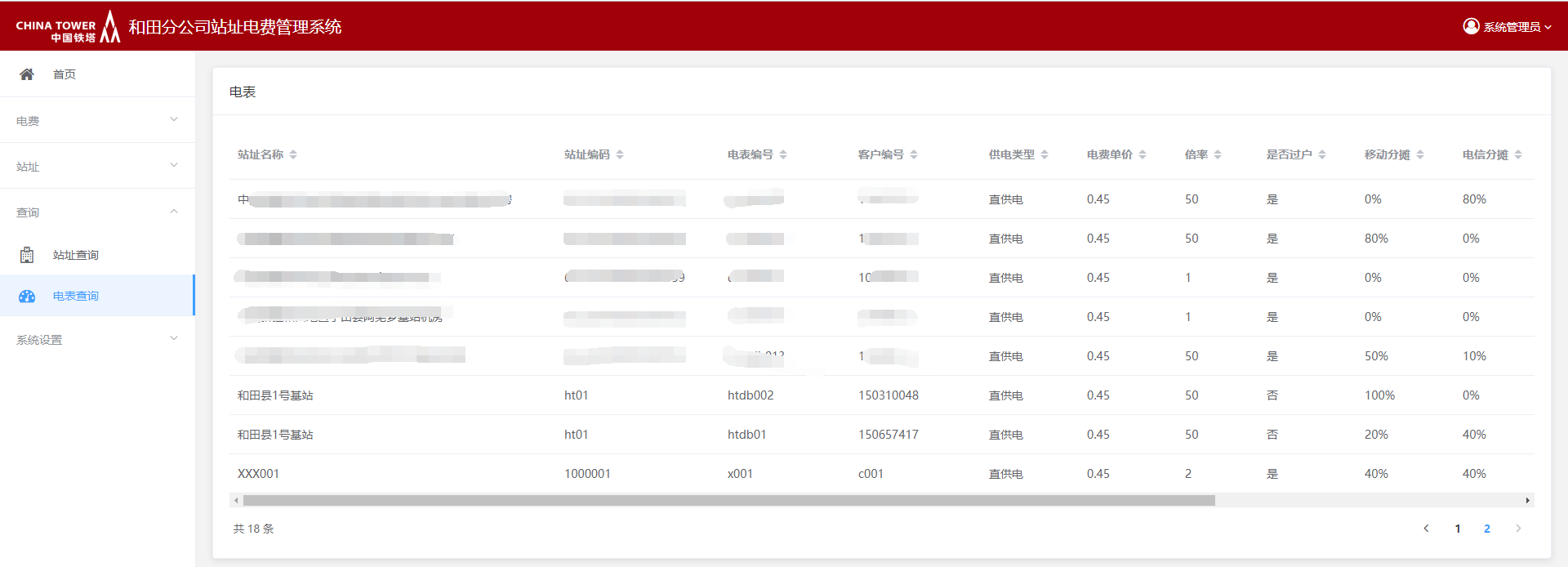The image size is (1568, 567).
Task: Sort by the 电表编号 column sort icon
Action: click(x=783, y=154)
